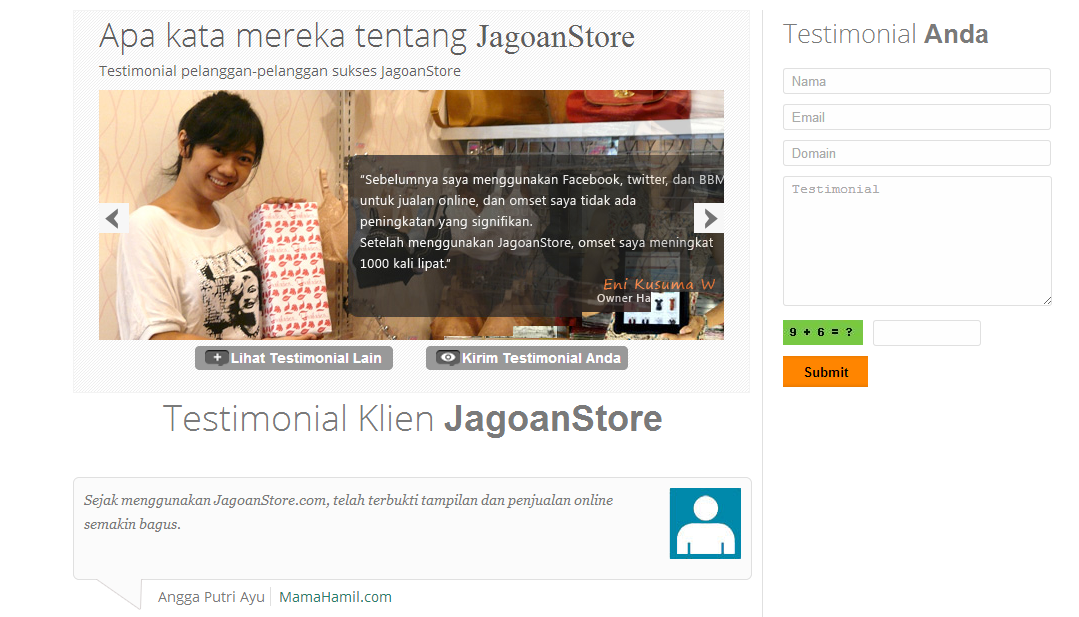Open Lihat Testimonial Lain button
Screen dimensions: 1079x617
pyautogui.click(x=294, y=358)
